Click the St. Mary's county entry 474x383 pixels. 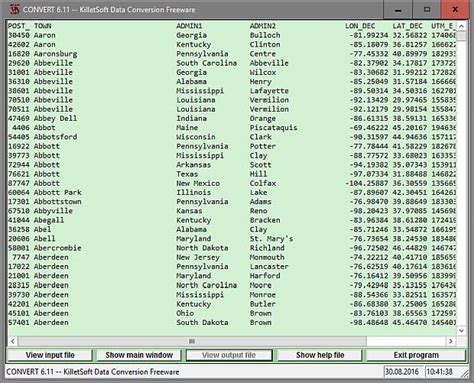pyautogui.click(x=271, y=239)
